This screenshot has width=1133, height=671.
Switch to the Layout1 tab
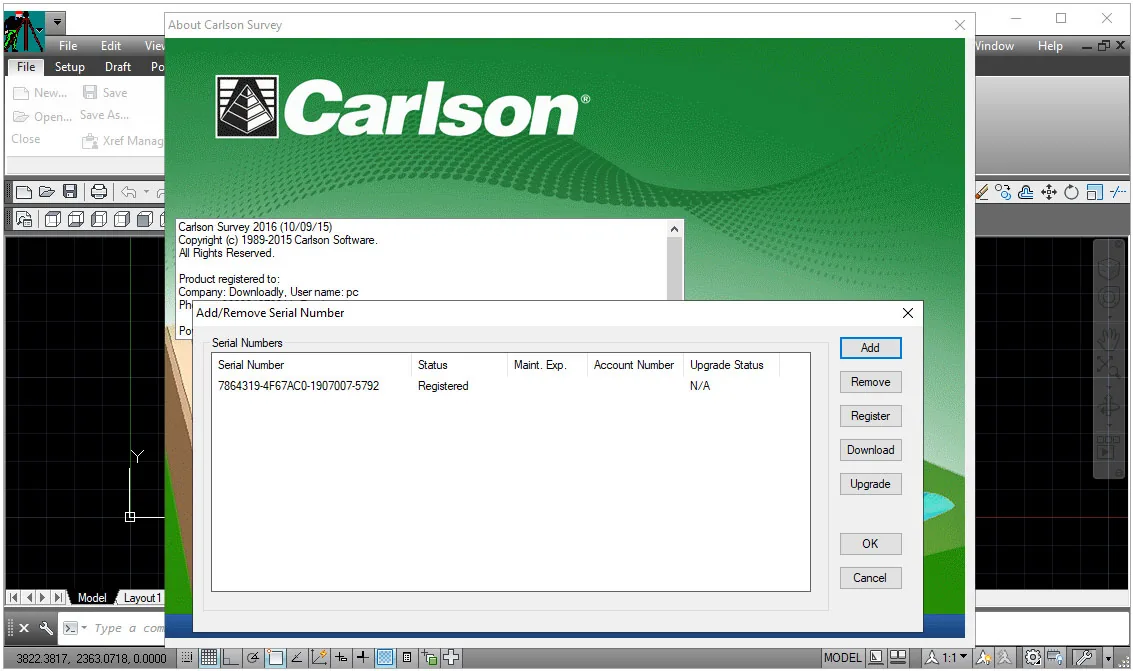(x=142, y=597)
